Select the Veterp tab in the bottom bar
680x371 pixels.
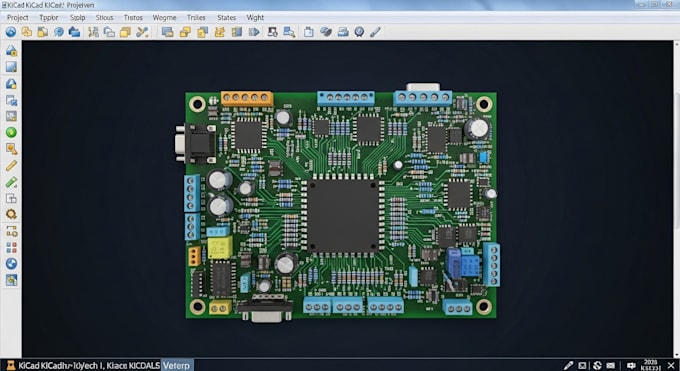tap(177, 365)
